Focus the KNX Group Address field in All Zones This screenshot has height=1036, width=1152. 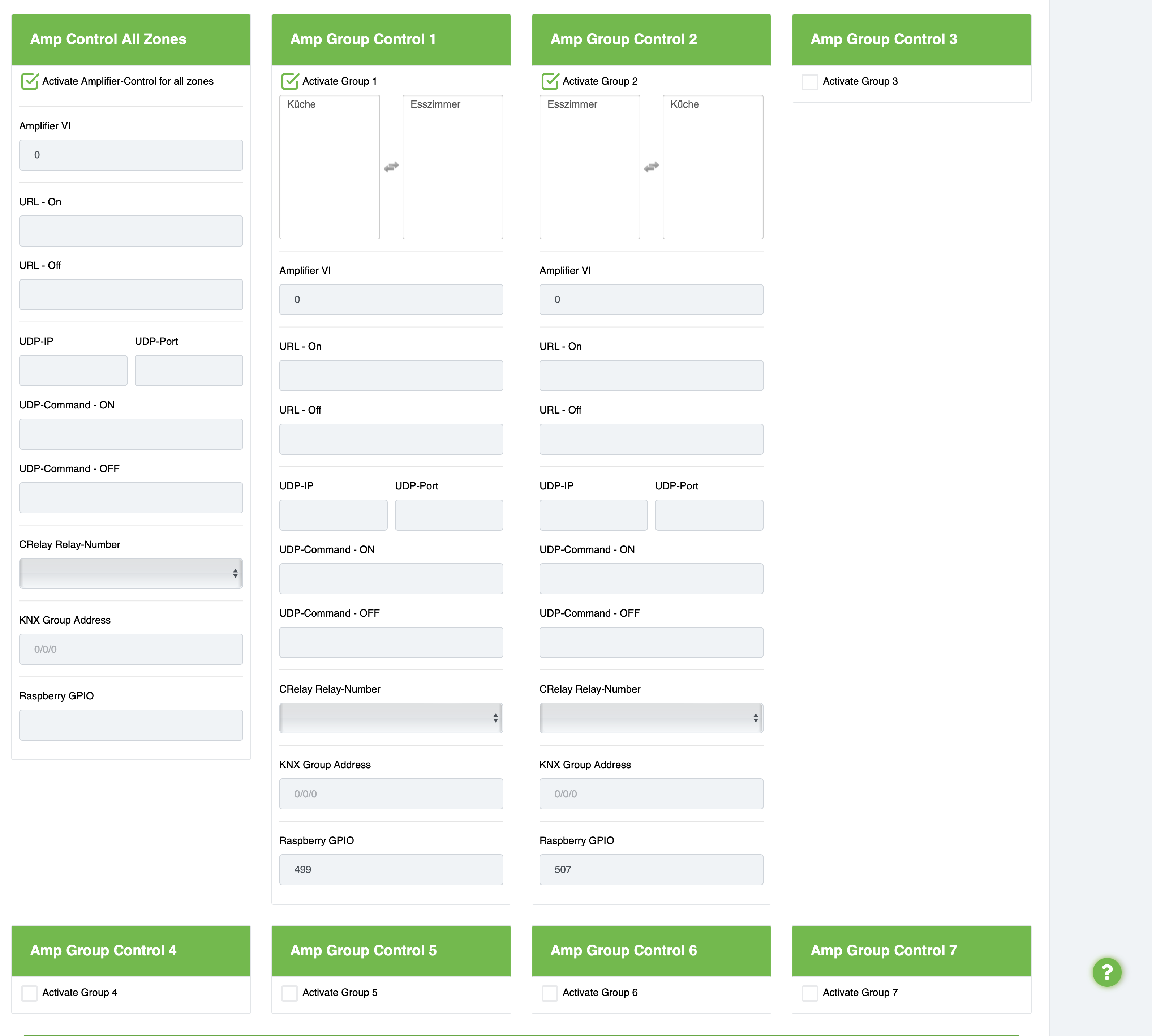131,649
